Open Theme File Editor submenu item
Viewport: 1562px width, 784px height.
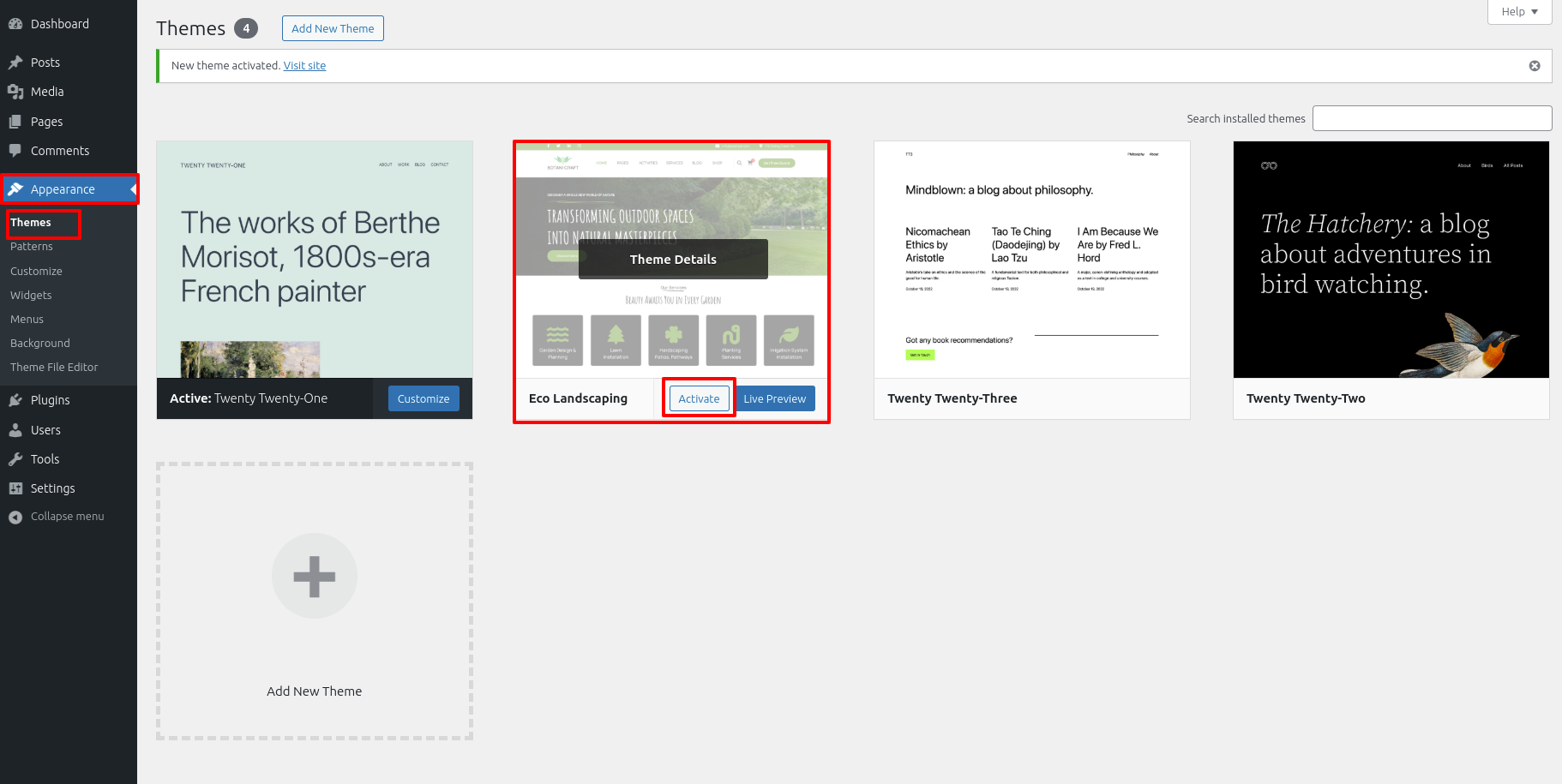click(54, 368)
